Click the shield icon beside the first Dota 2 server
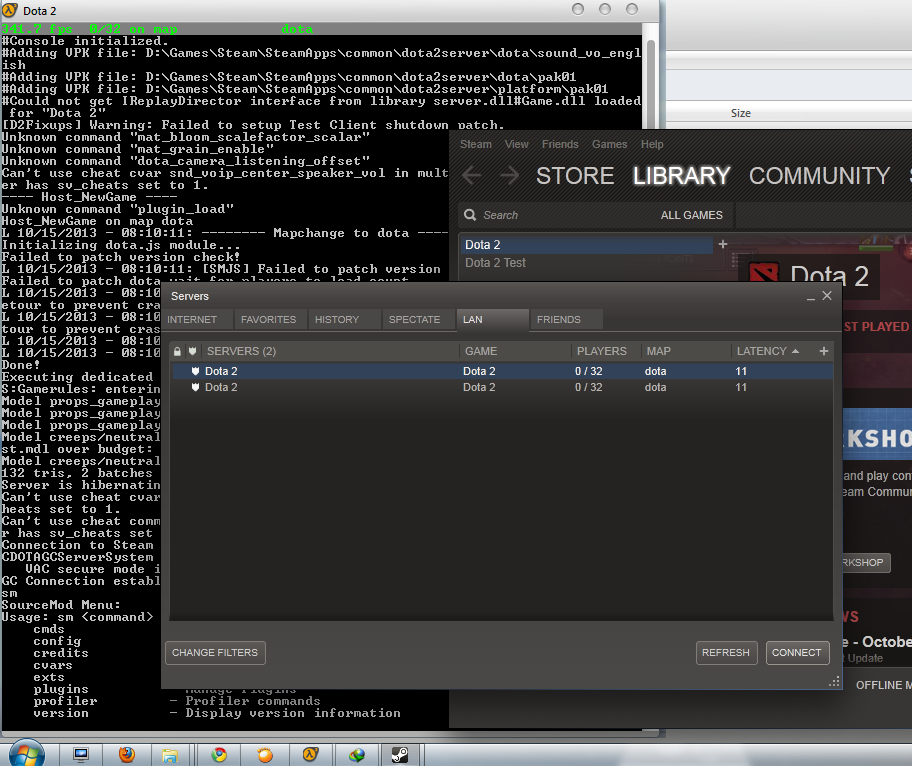 194,371
